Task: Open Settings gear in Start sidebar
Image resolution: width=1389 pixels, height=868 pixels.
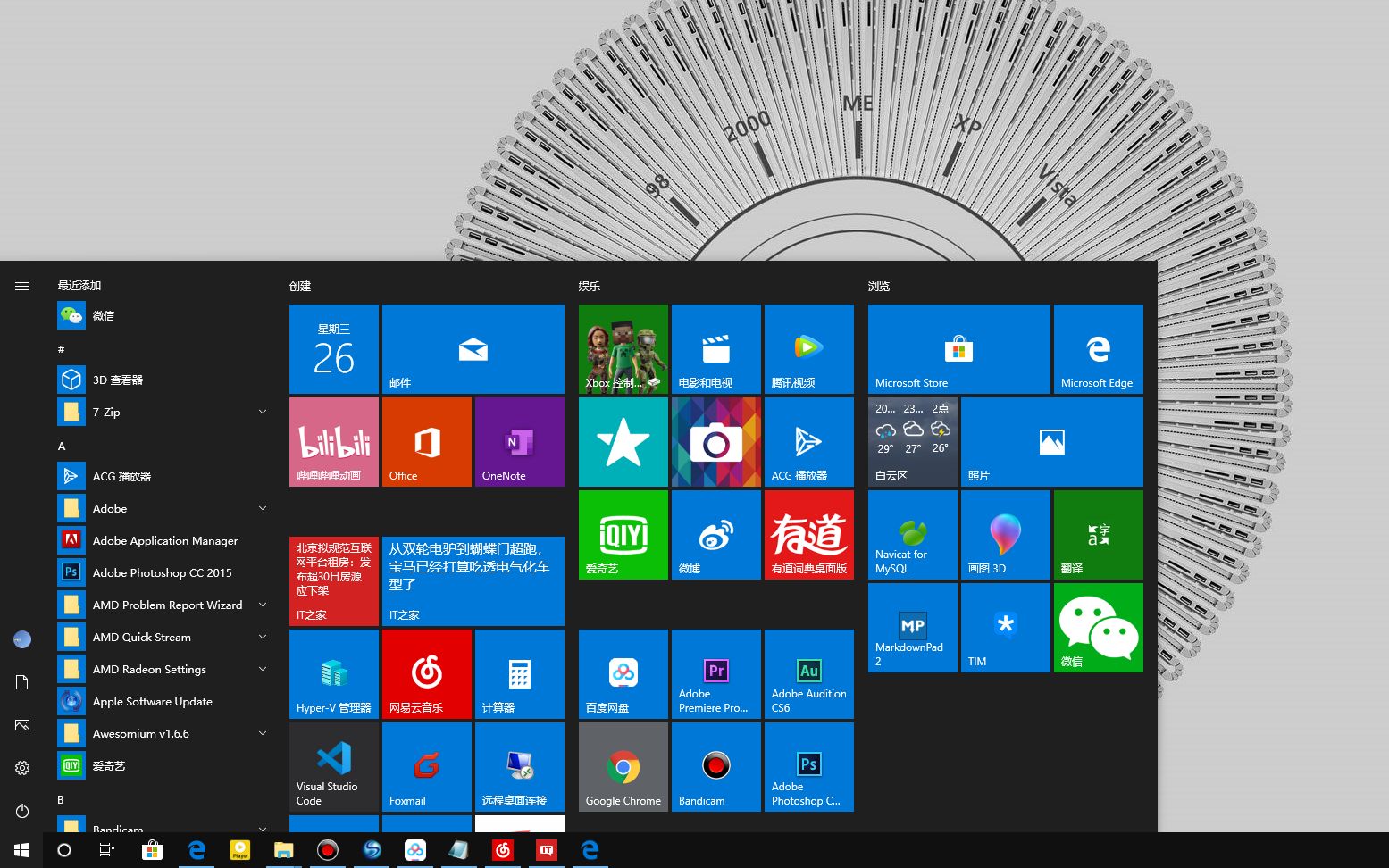Action: pyautogui.click(x=22, y=768)
